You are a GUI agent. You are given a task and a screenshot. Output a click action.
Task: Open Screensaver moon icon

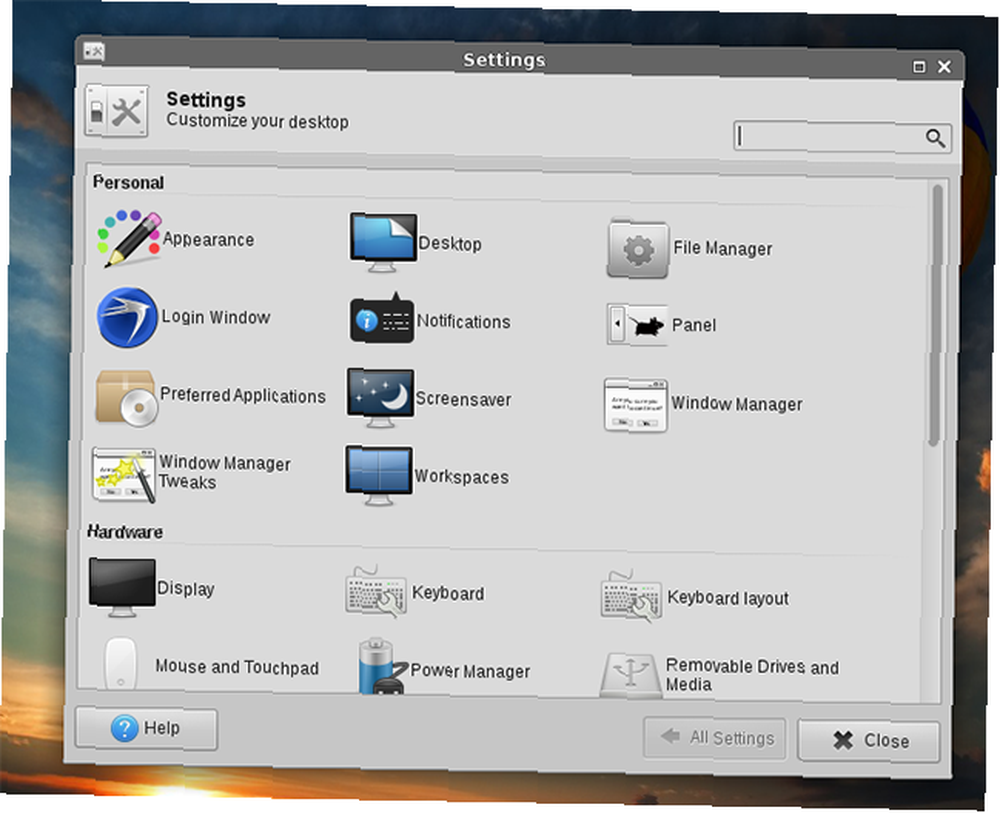click(380, 399)
